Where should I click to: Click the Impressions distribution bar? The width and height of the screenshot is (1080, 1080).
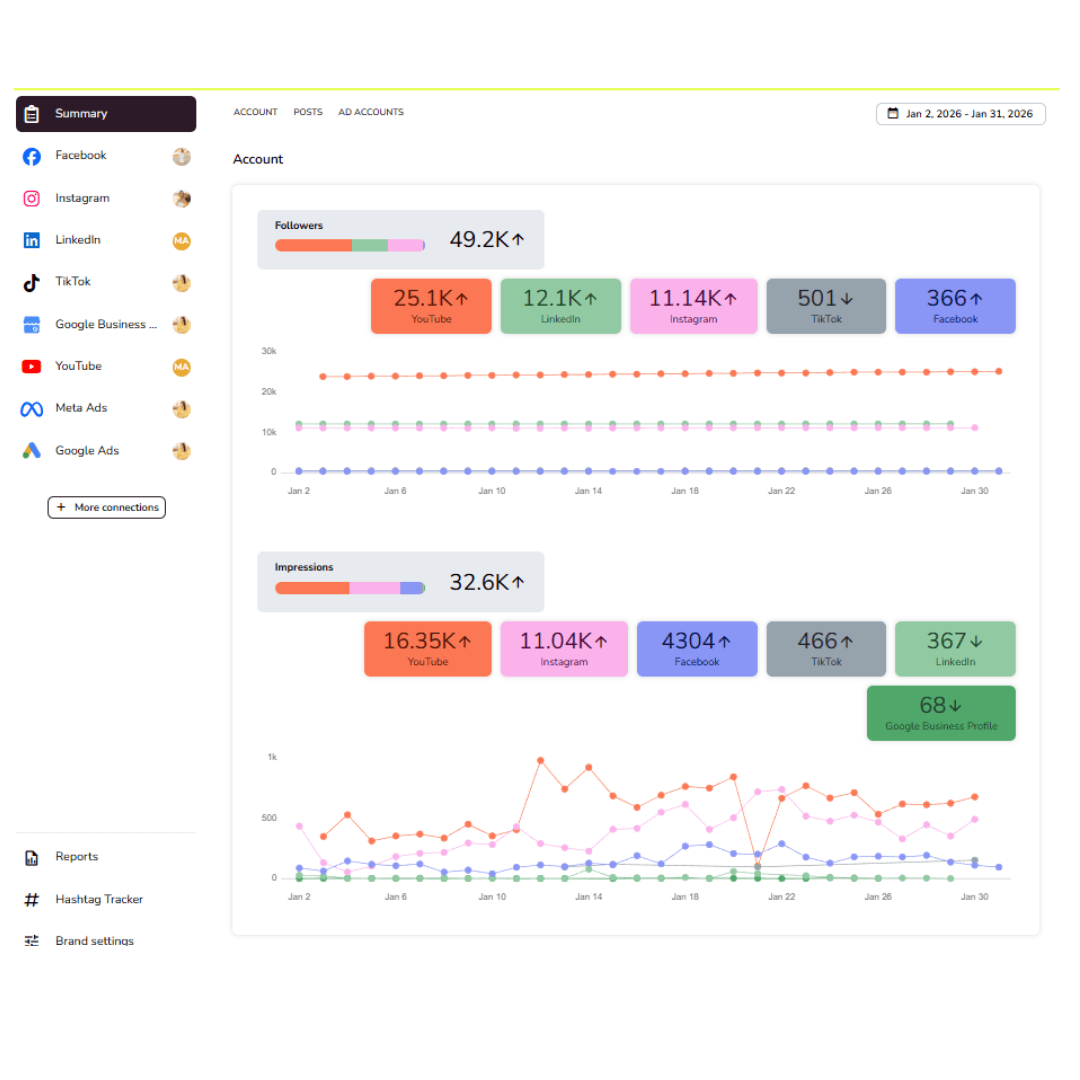(x=350, y=588)
